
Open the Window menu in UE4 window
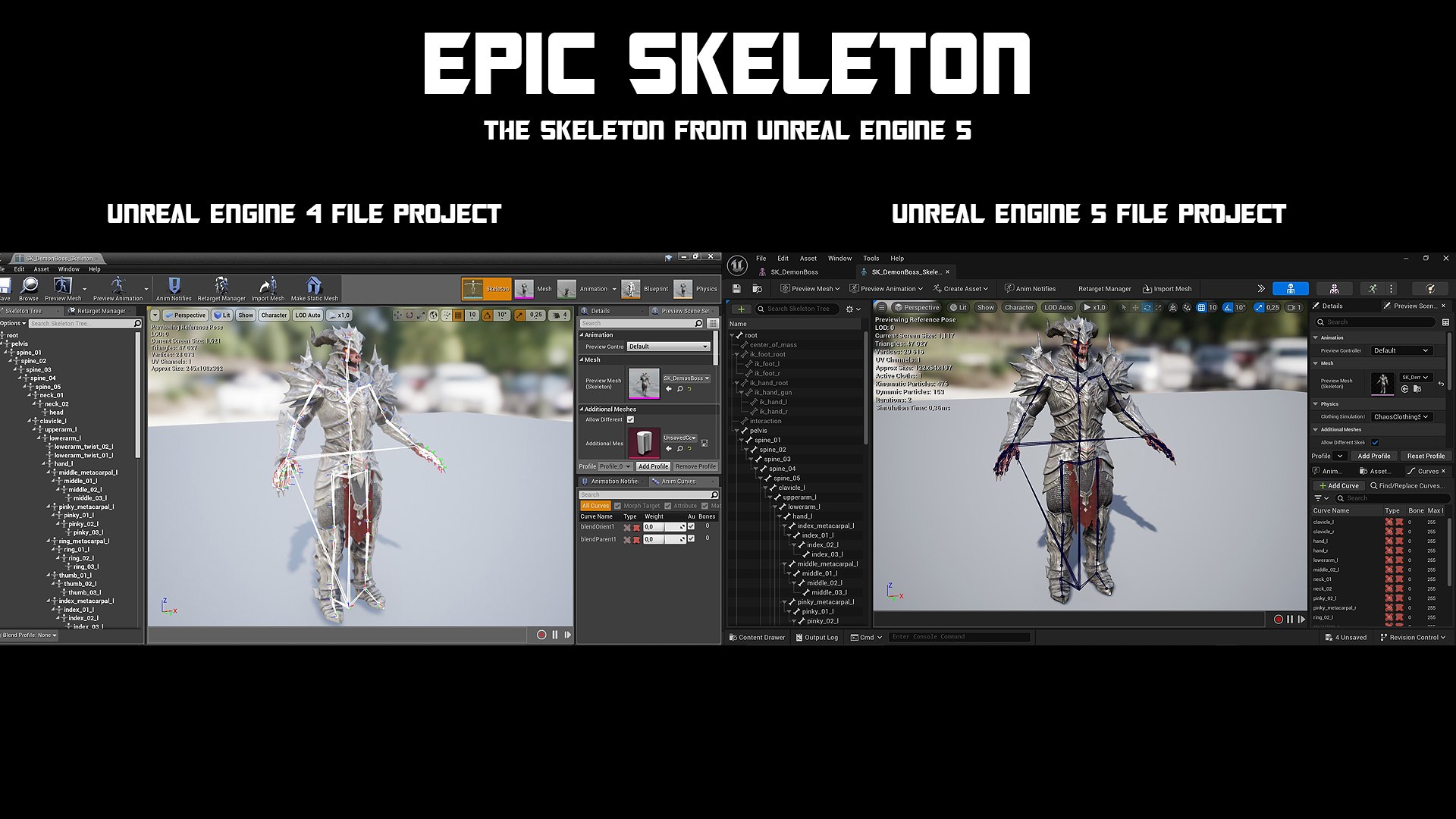point(68,269)
